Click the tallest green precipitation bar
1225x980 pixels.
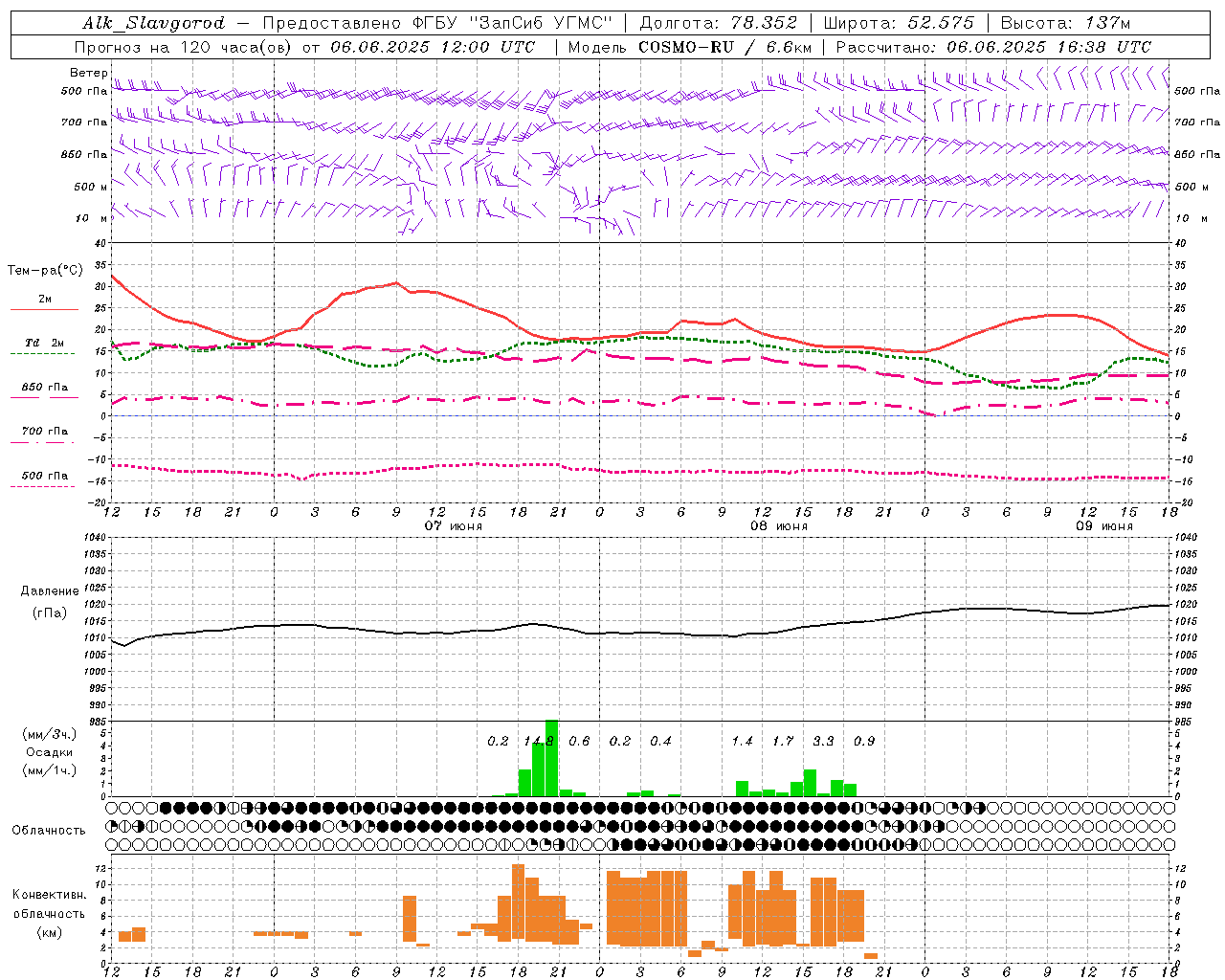click(x=551, y=758)
